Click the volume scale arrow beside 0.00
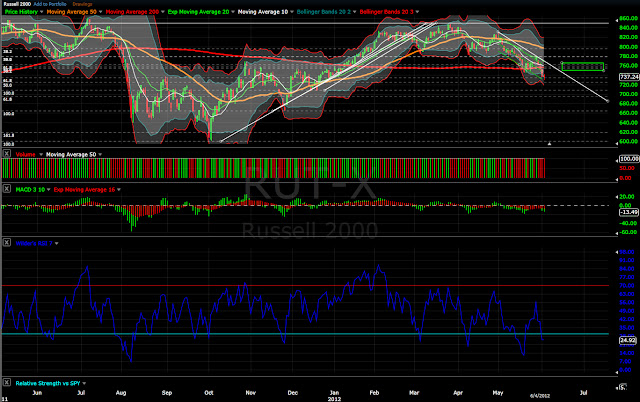This screenshot has width=640, height=402. click(617, 179)
